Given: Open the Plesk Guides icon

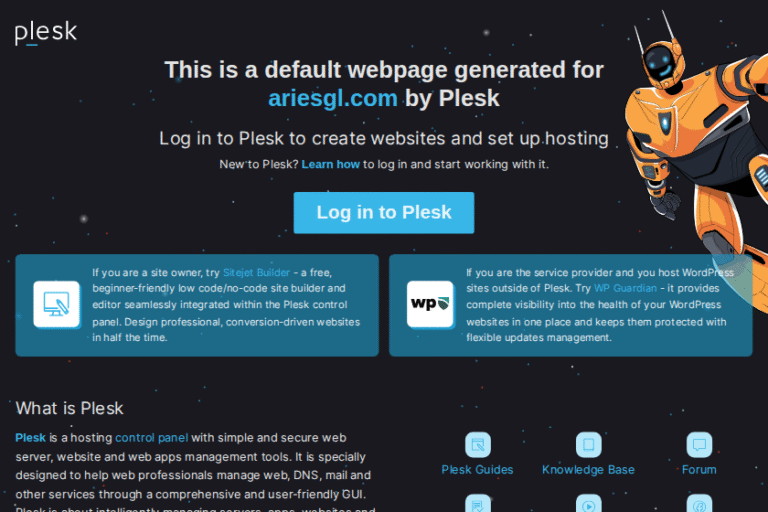Looking at the screenshot, I should pyautogui.click(x=478, y=444).
